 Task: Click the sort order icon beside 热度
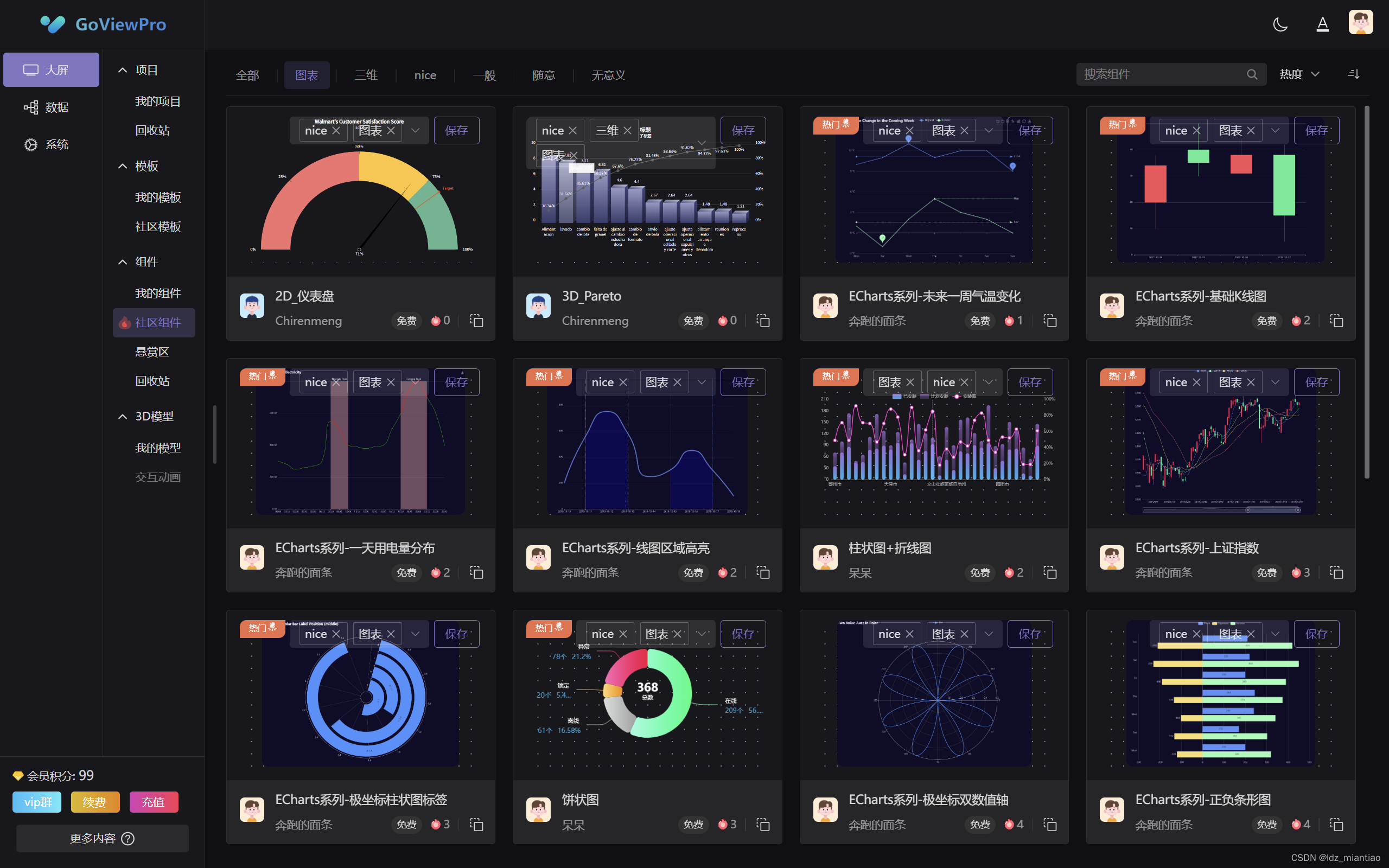point(1353,74)
